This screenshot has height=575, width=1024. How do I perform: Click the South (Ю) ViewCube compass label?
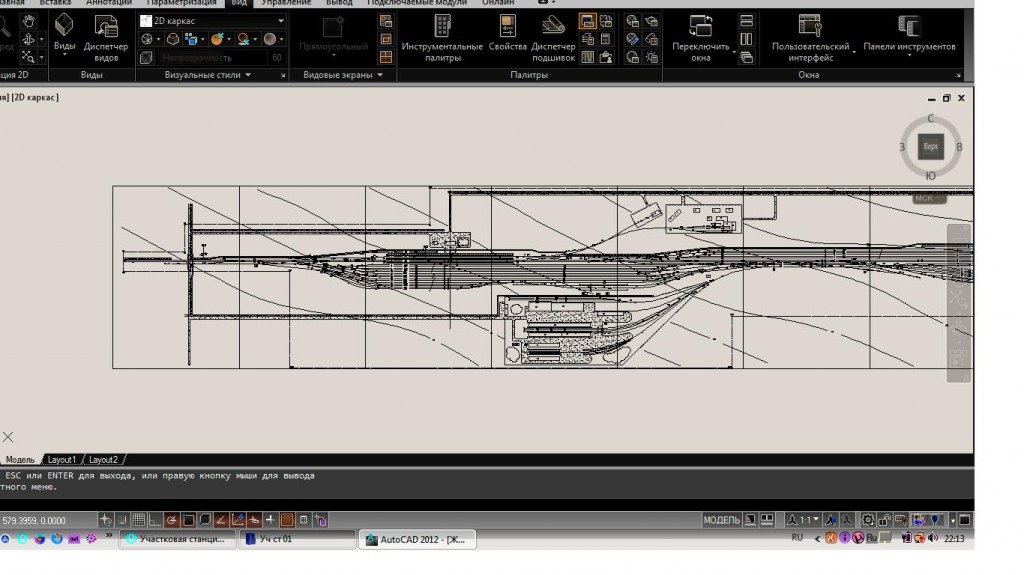tap(931, 176)
